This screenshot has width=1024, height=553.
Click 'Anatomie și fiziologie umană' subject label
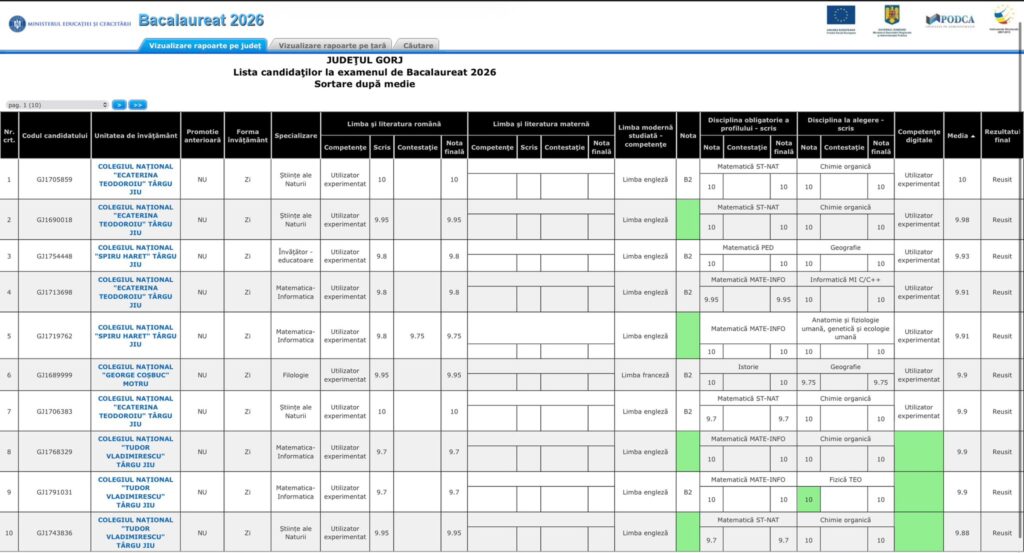(x=845, y=328)
